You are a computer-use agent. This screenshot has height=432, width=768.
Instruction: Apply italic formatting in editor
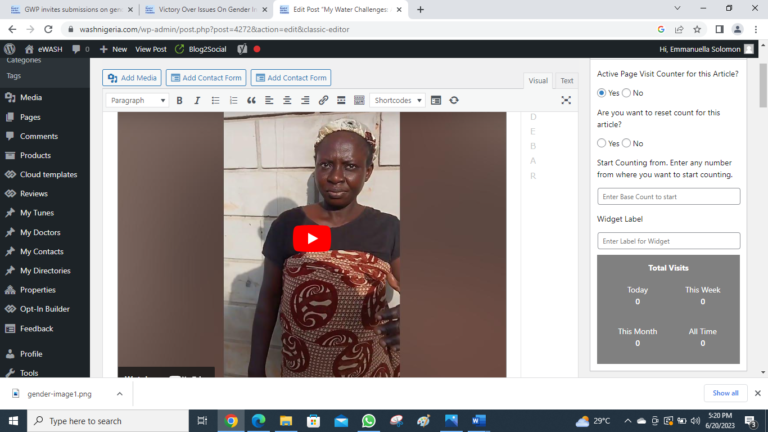[197, 100]
